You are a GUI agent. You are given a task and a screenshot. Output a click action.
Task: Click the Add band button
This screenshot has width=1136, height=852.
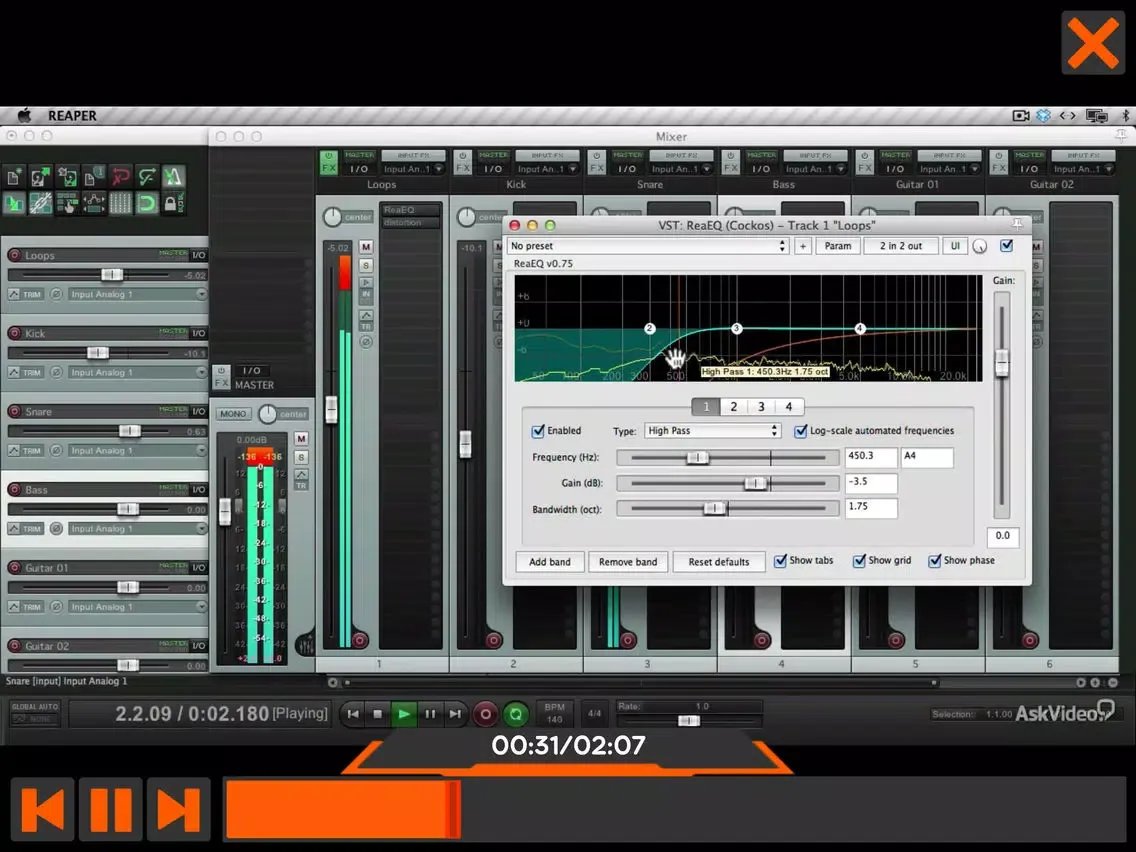tap(550, 561)
